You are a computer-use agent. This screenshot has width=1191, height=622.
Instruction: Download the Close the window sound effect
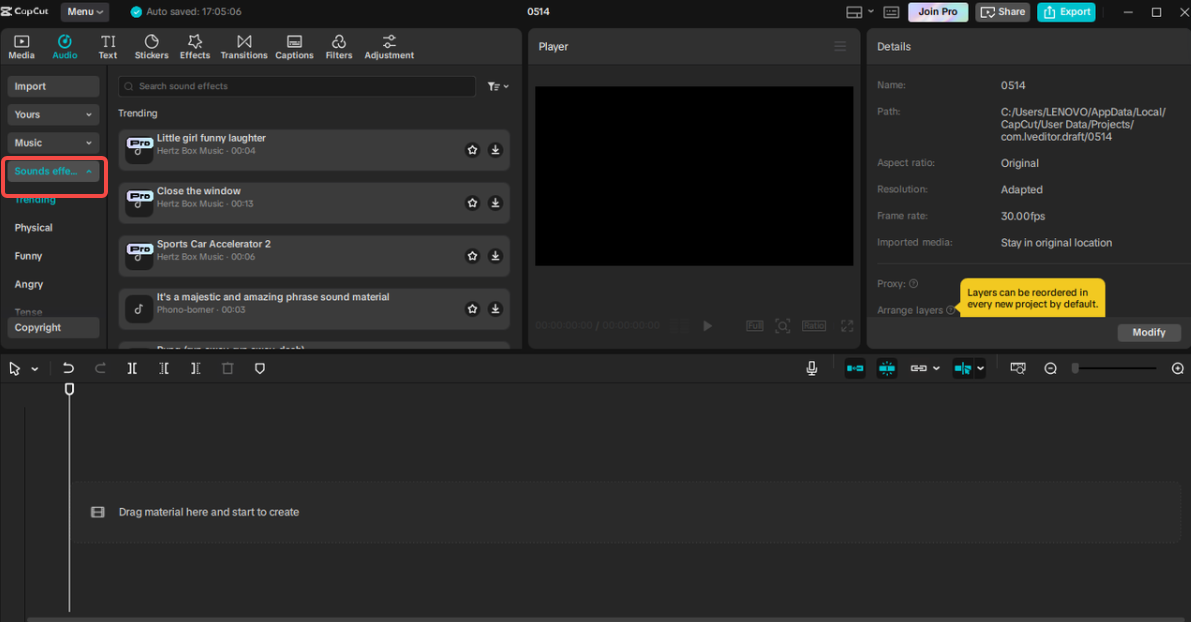(x=494, y=202)
